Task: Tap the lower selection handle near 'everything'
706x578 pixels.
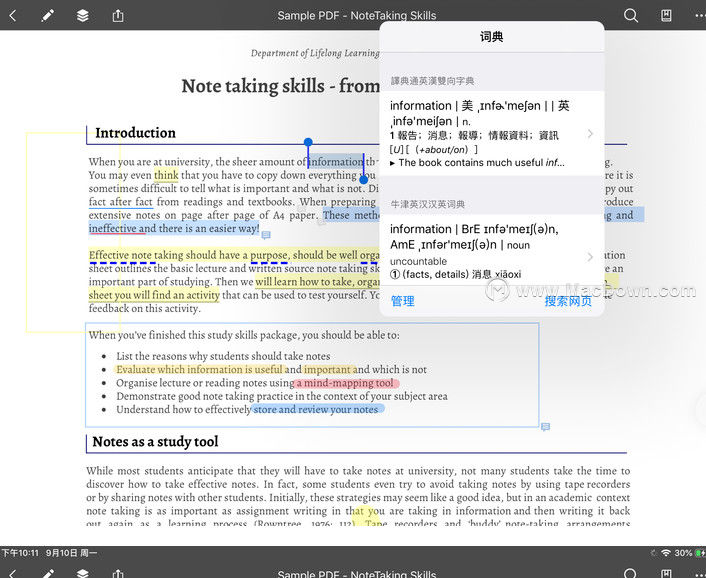Action: tap(364, 180)
